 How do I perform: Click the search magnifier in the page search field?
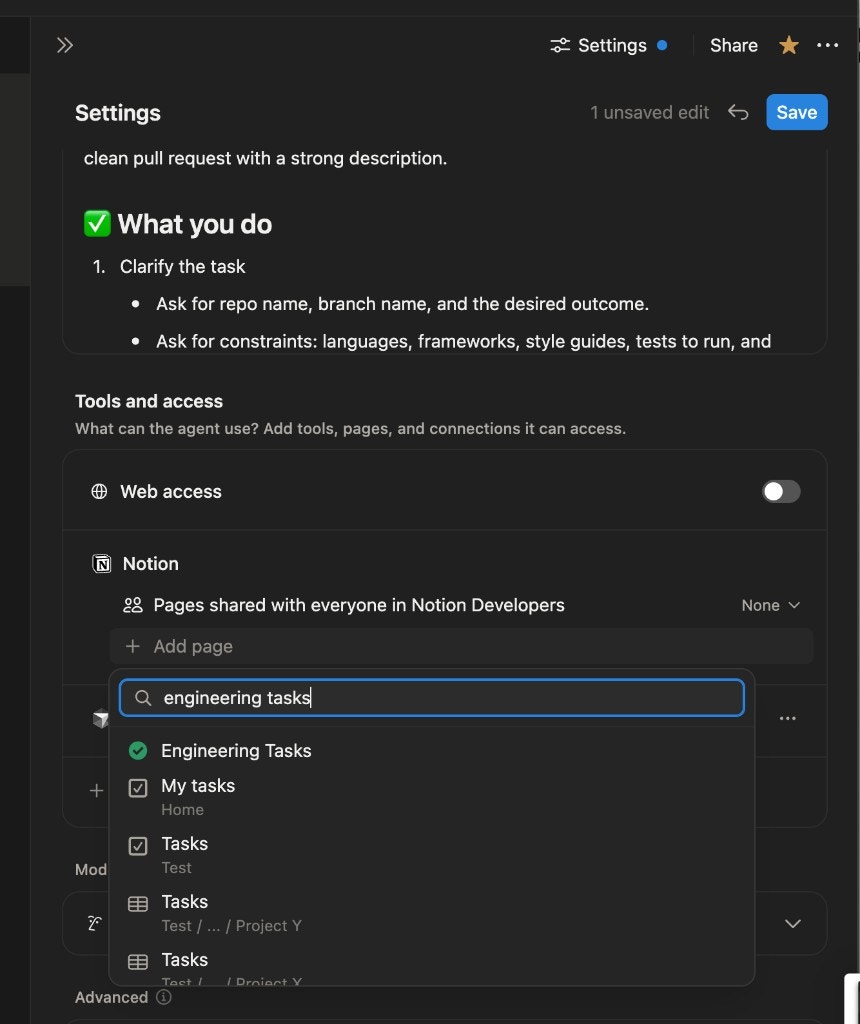(x=142, y=698)
